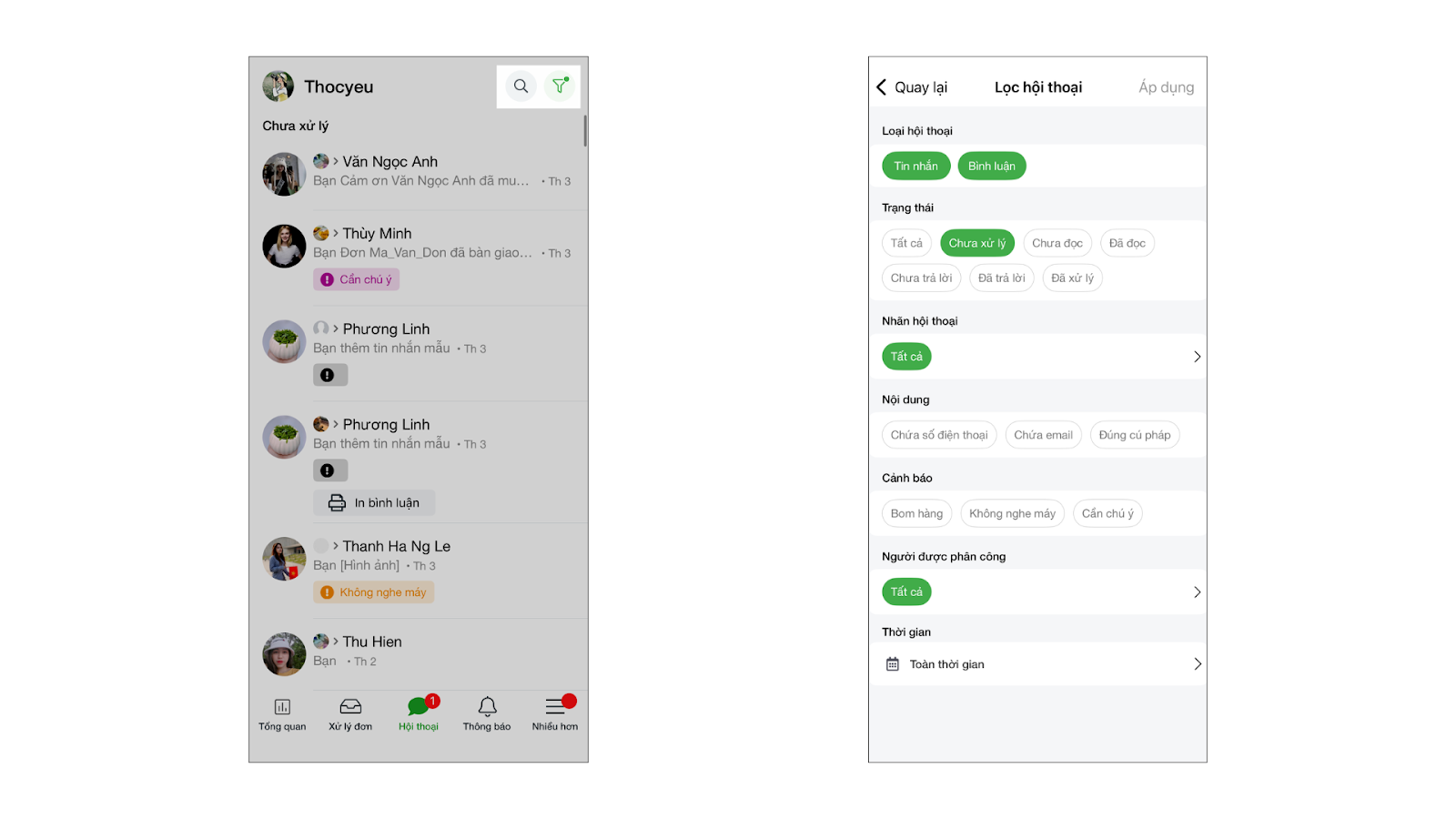This screenshot has width=1456, height=819.
Task: Open the search magnifier icon
Action: [521, 86]
